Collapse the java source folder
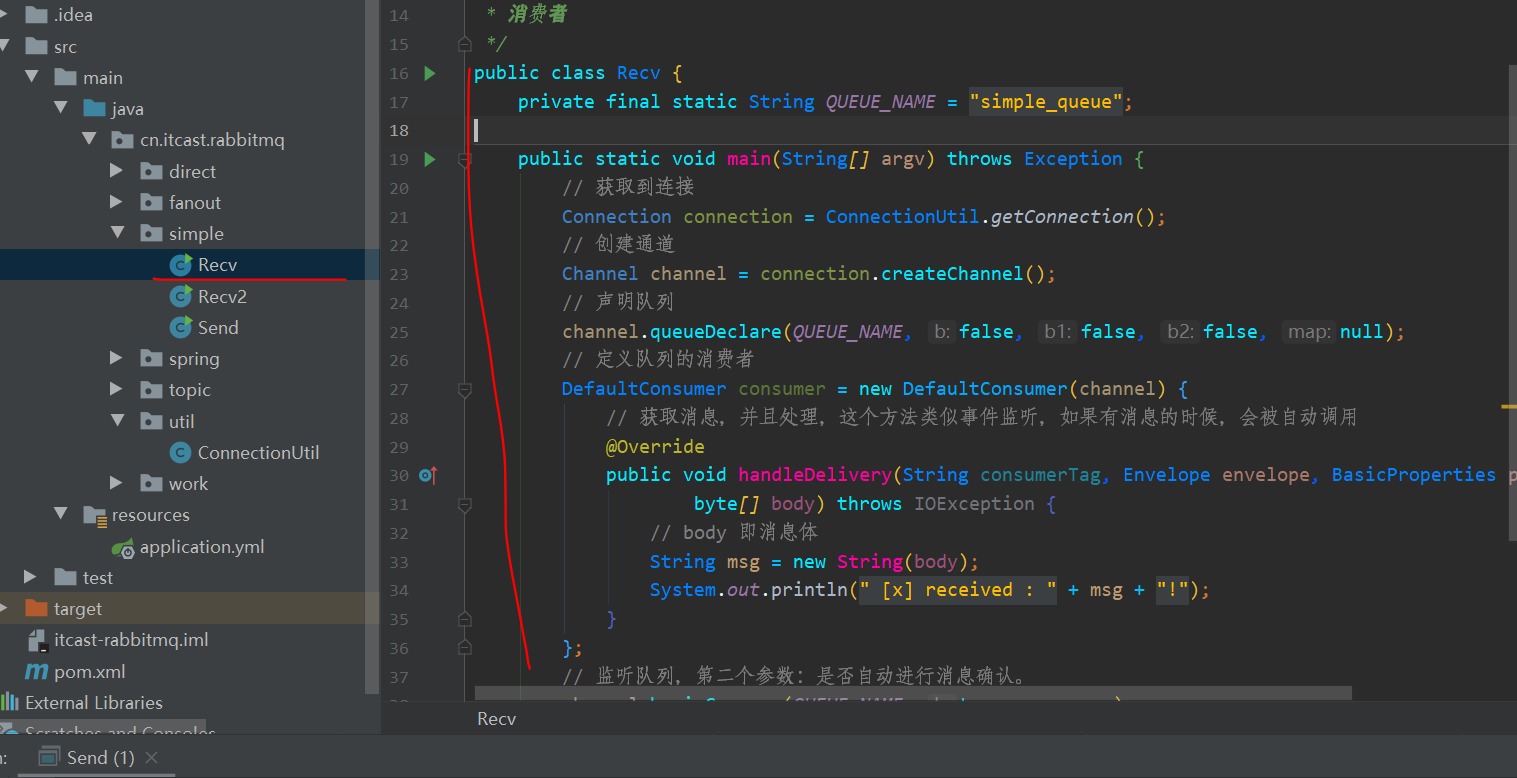The image size is (1517, 778). [61, 109]
